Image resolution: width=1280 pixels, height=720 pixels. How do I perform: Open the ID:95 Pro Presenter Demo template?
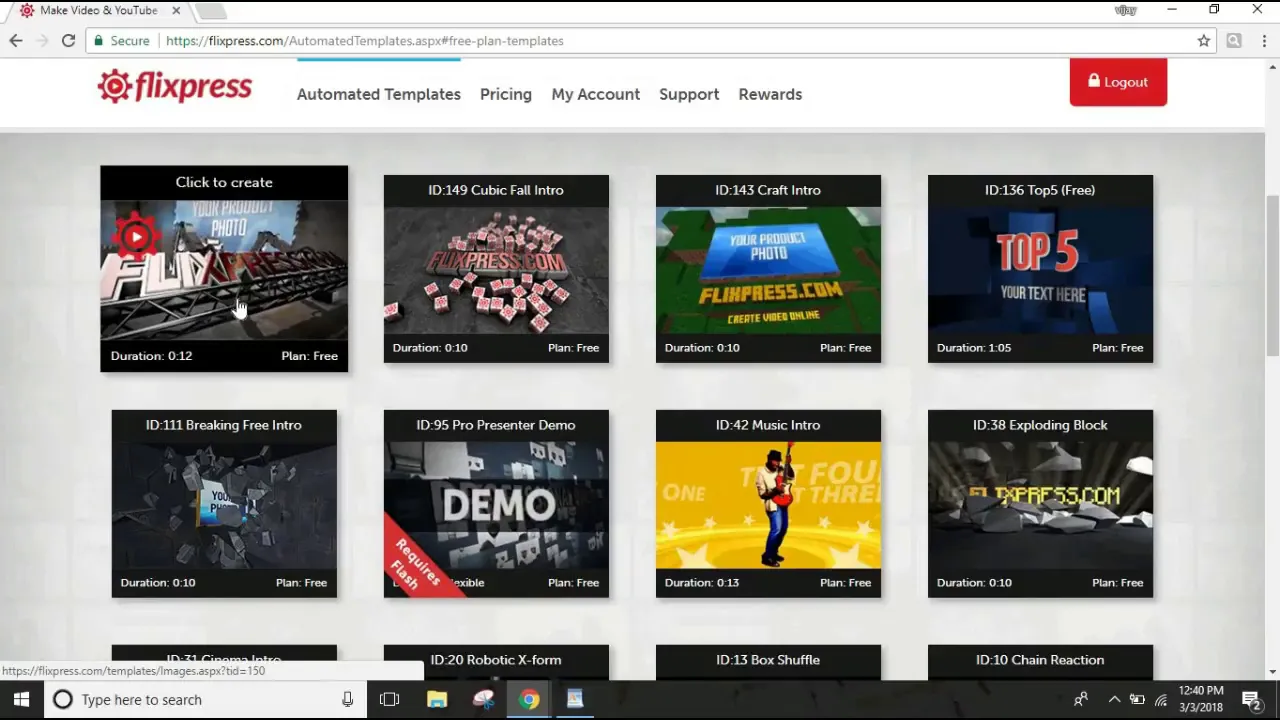(496, 504)
